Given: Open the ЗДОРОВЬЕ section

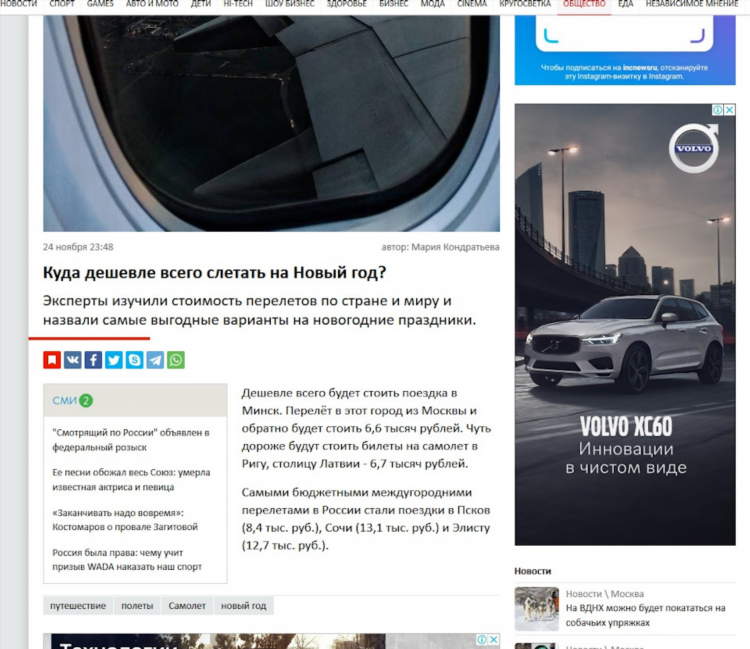Looking at the screenshot, I should (347, 4).
